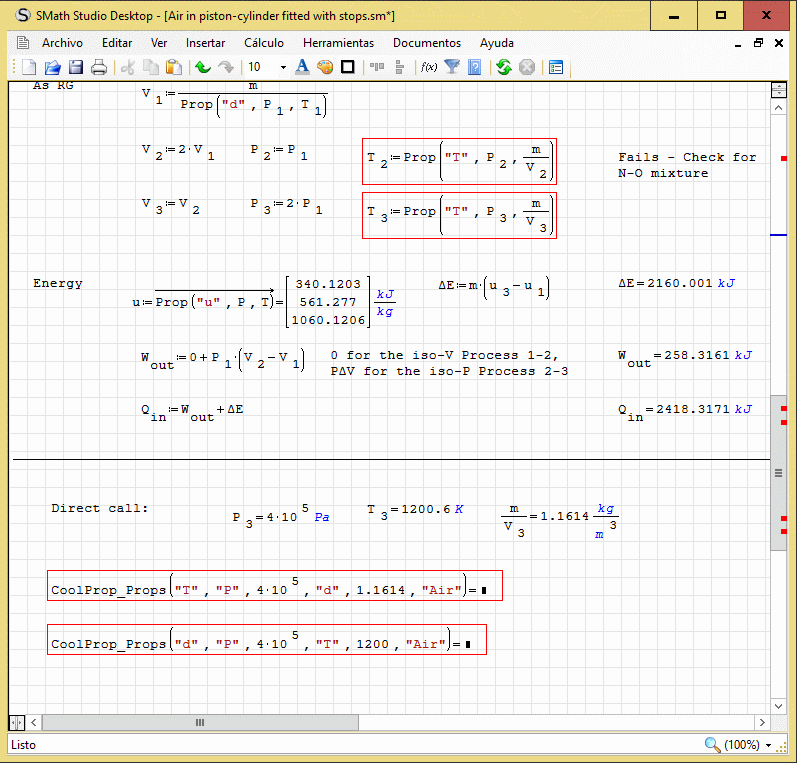The height and width of the screenshot is (763, 797).
Task: Open the text color 'A' tool
Action: click(x=302, y=67)
